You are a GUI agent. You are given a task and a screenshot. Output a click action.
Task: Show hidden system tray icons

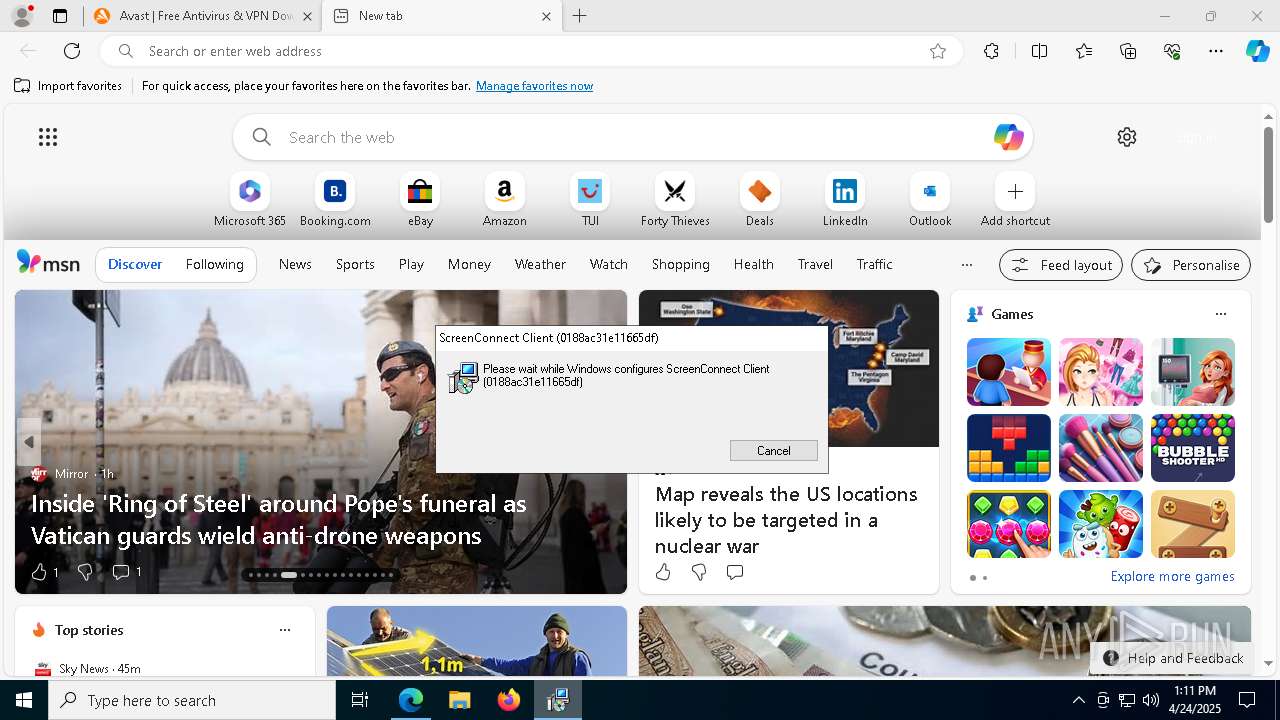[x=1078, y=700]
